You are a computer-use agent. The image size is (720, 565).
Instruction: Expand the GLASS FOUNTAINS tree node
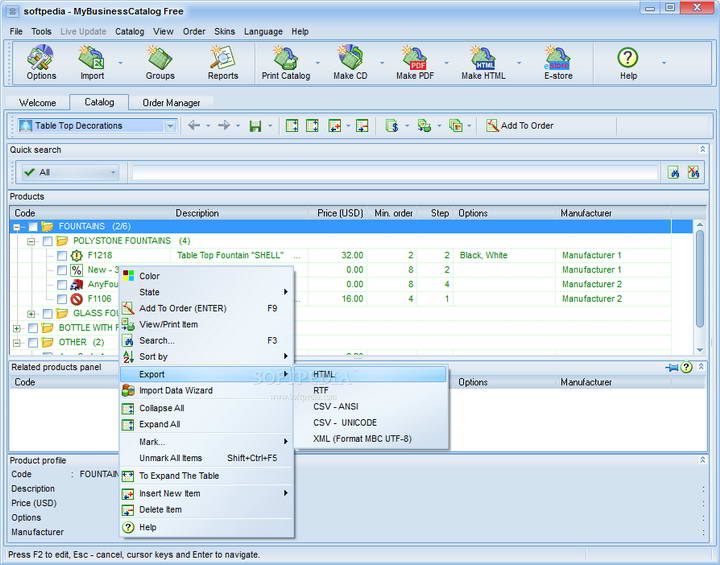(31, 314)
